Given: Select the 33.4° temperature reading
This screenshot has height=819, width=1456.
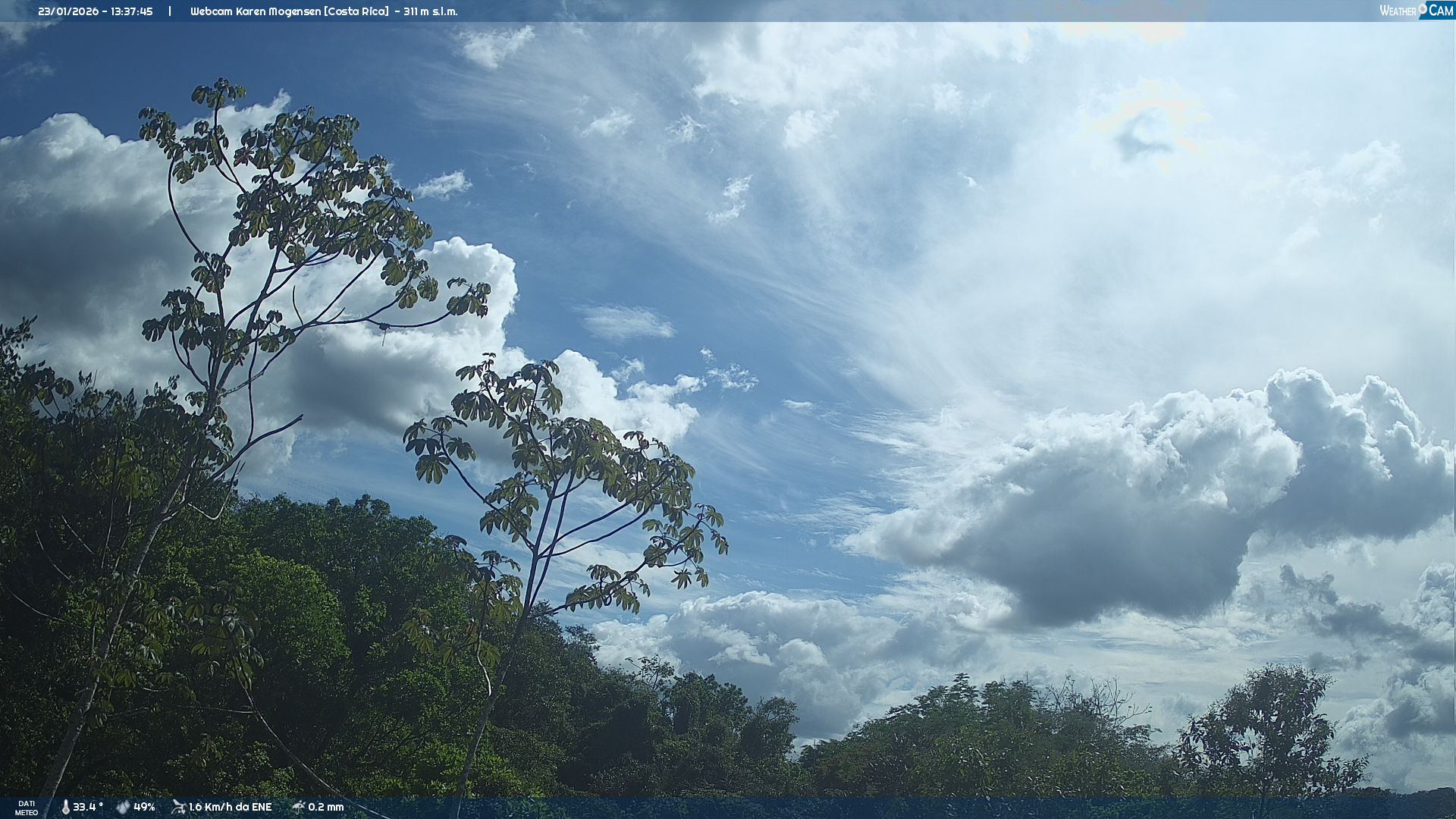Looking at the screenshot, I should [x=88, y=807].
